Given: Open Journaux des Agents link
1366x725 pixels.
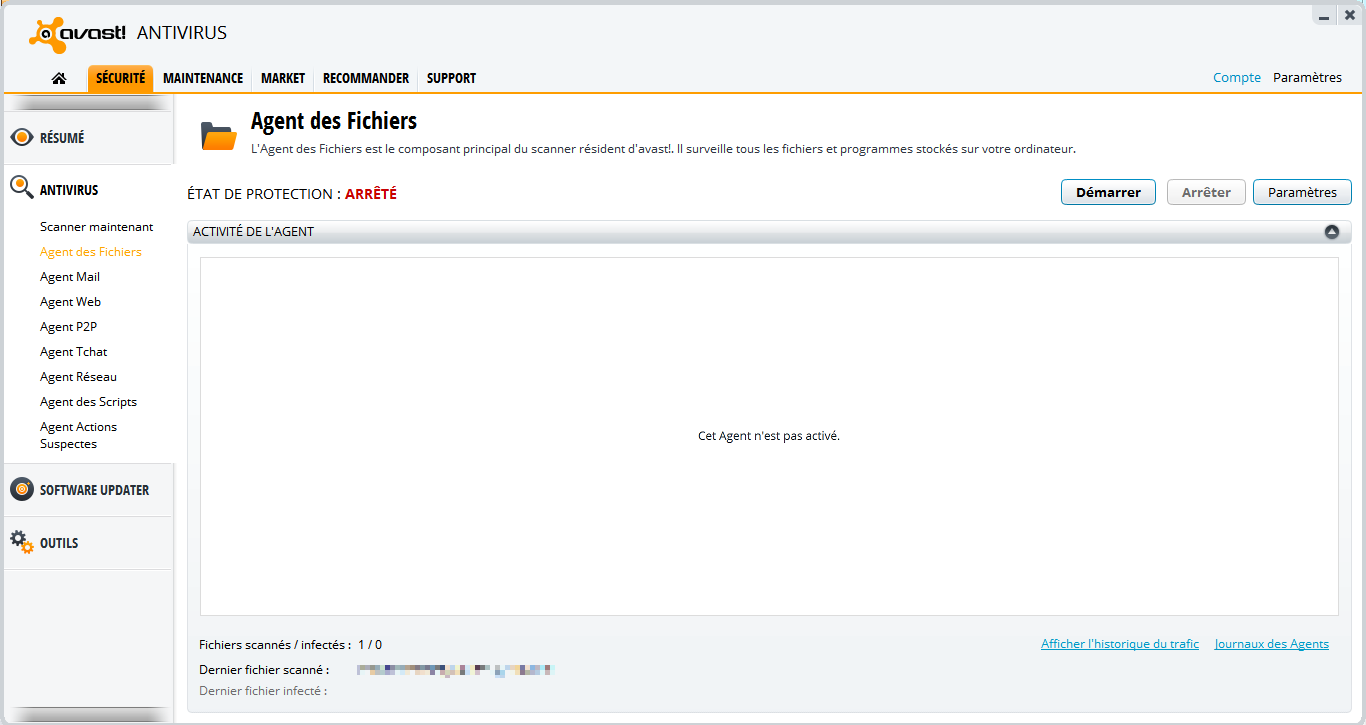Looking at the screenshot, I should (x=1272, y=644).
